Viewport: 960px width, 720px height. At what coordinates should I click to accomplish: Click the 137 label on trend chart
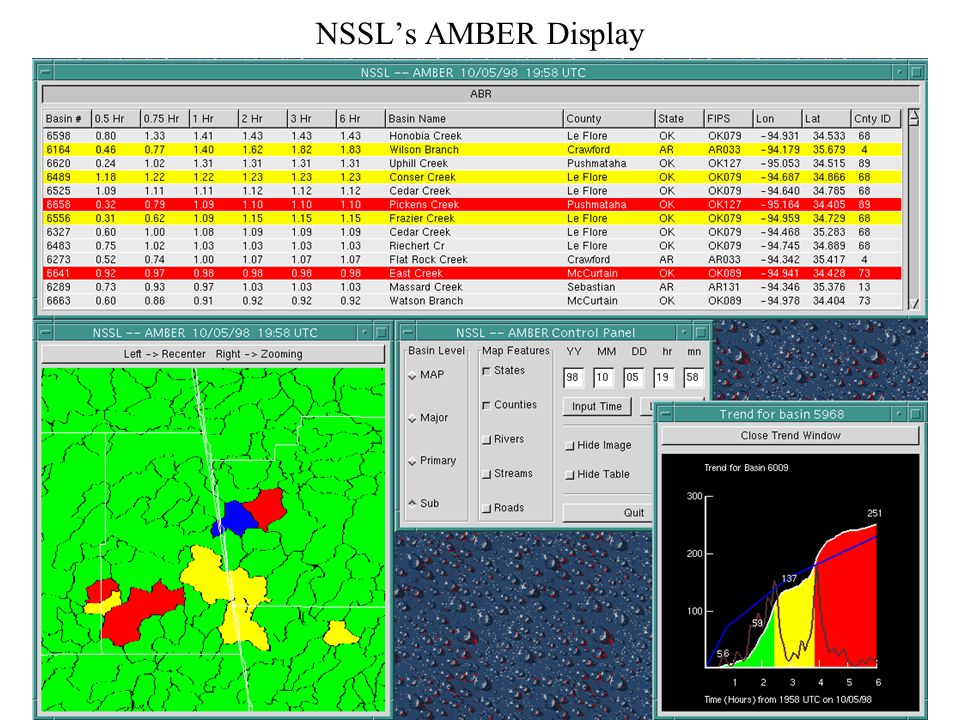[x=789, y=579]
